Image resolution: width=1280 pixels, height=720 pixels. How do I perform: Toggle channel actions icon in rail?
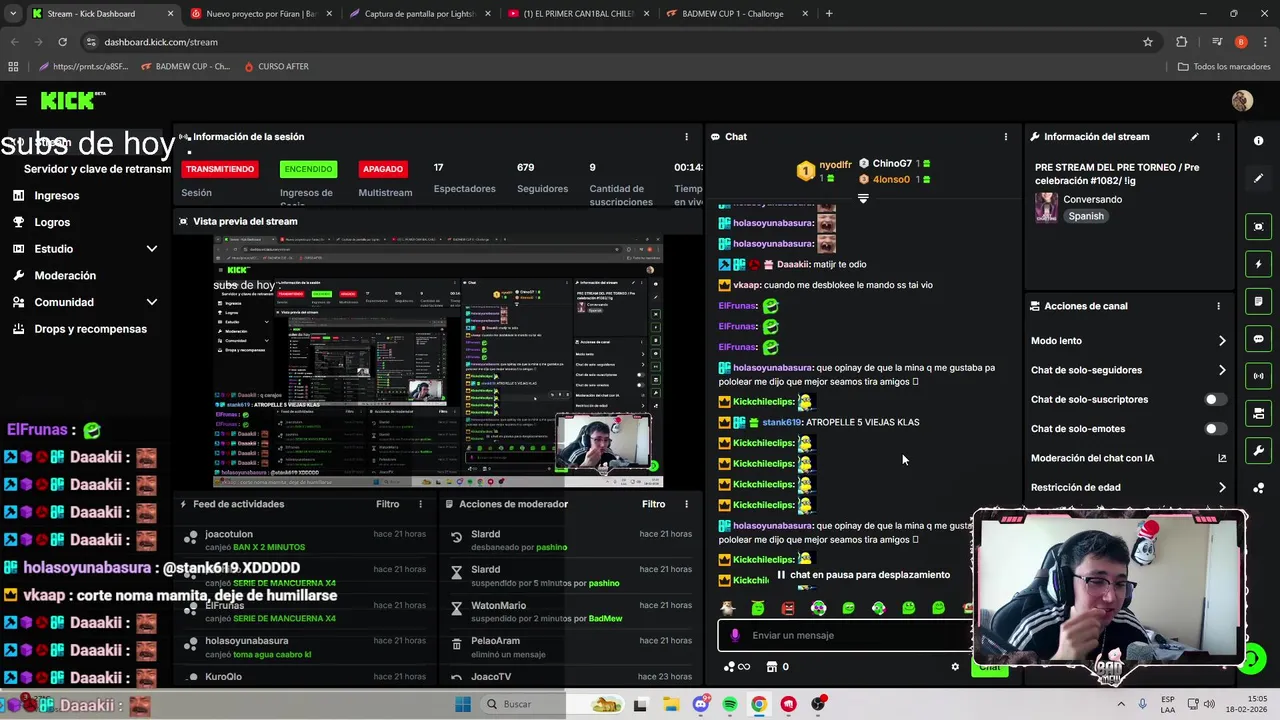pos(1258,413)
